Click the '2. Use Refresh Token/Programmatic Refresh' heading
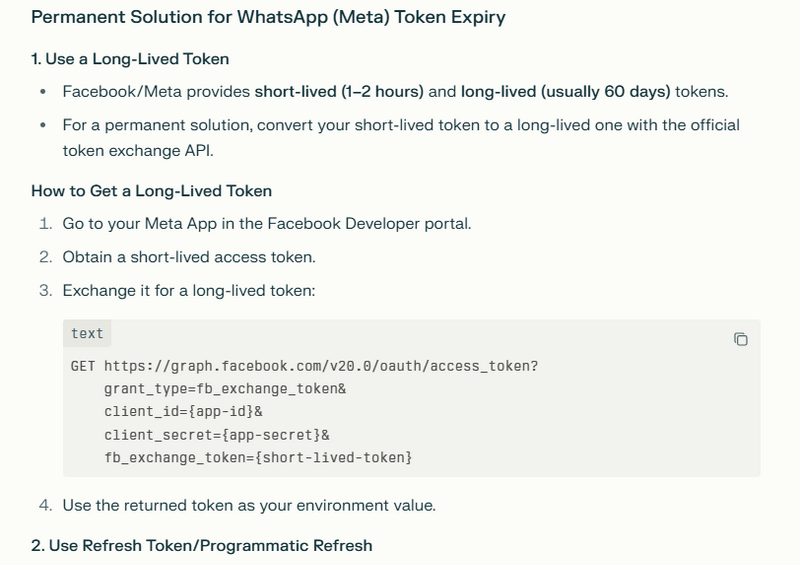 (x=202, y=545)
